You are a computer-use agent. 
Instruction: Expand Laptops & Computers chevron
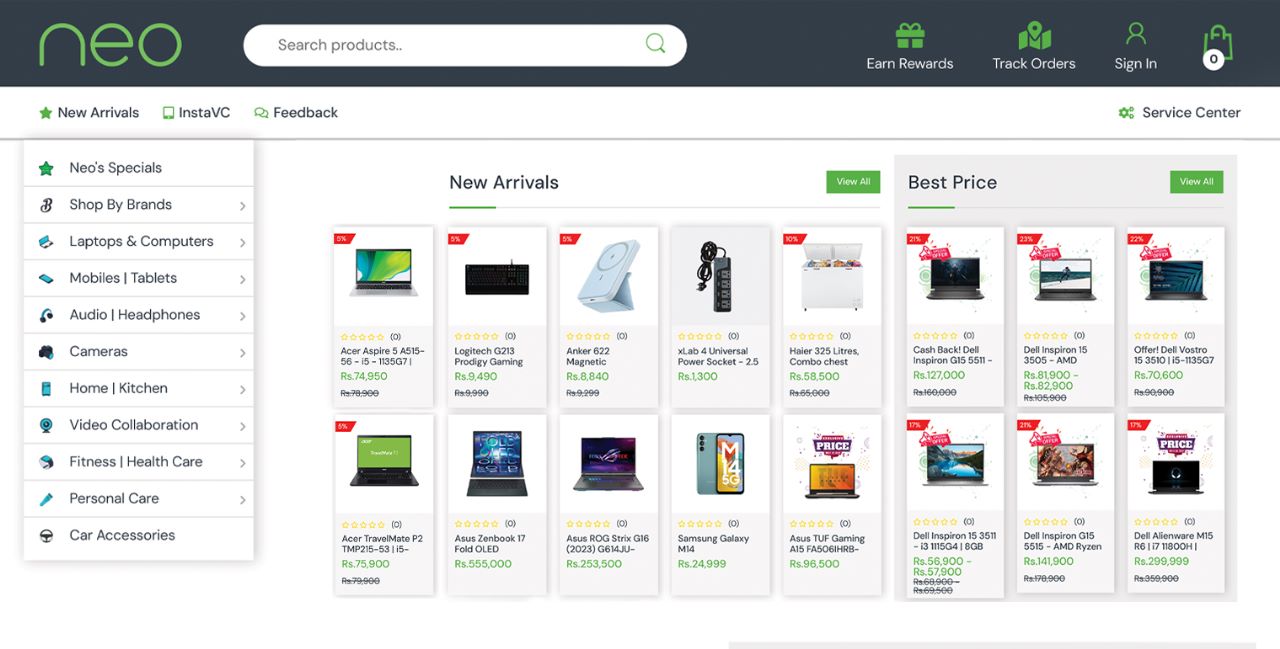pos(242,243)
